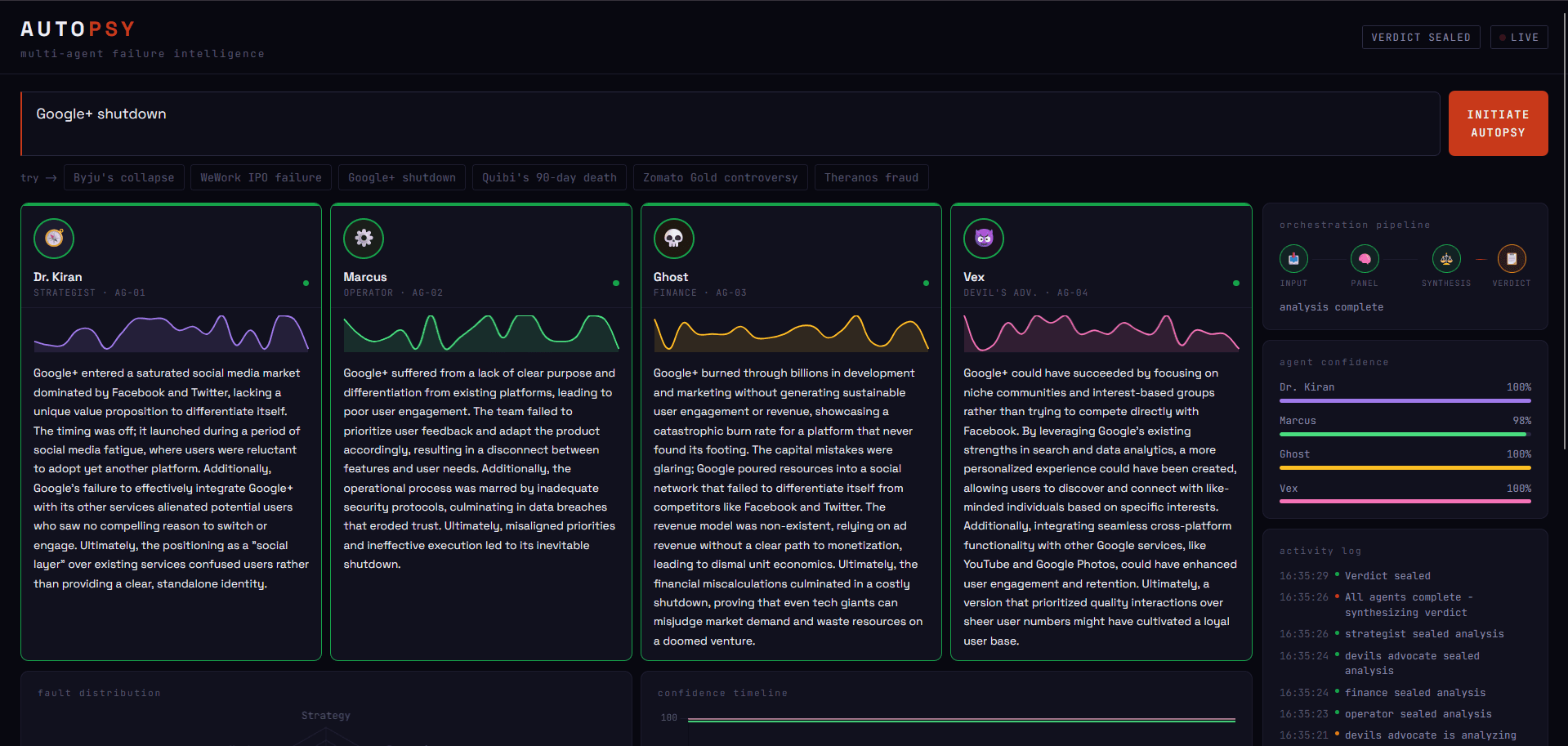Click the 'Strategy' chart axis label
The image size is (1568, 746).
click(326, 716)
